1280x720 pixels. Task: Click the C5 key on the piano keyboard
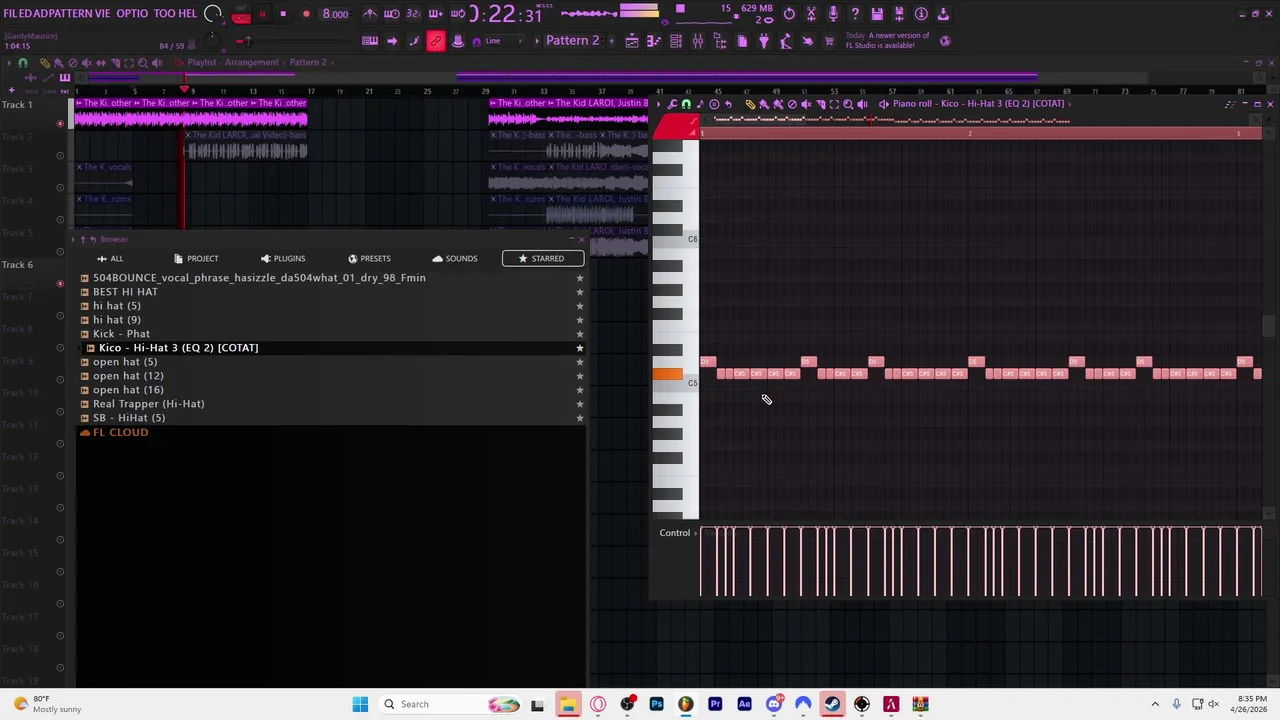676,385
